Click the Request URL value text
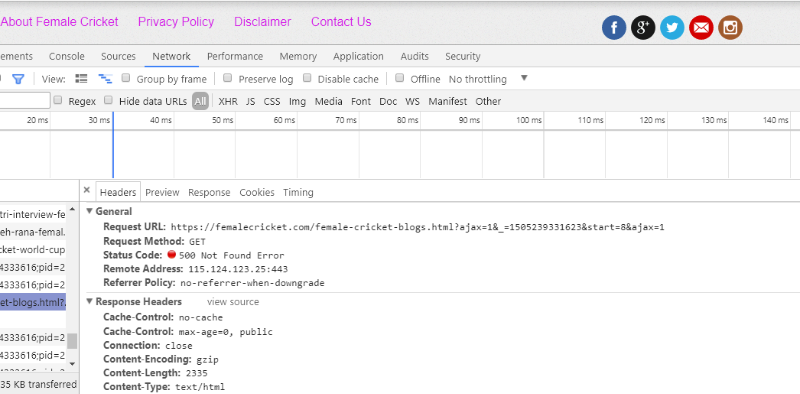This screenshot has width=800, height=394. [x=417, y=227]
